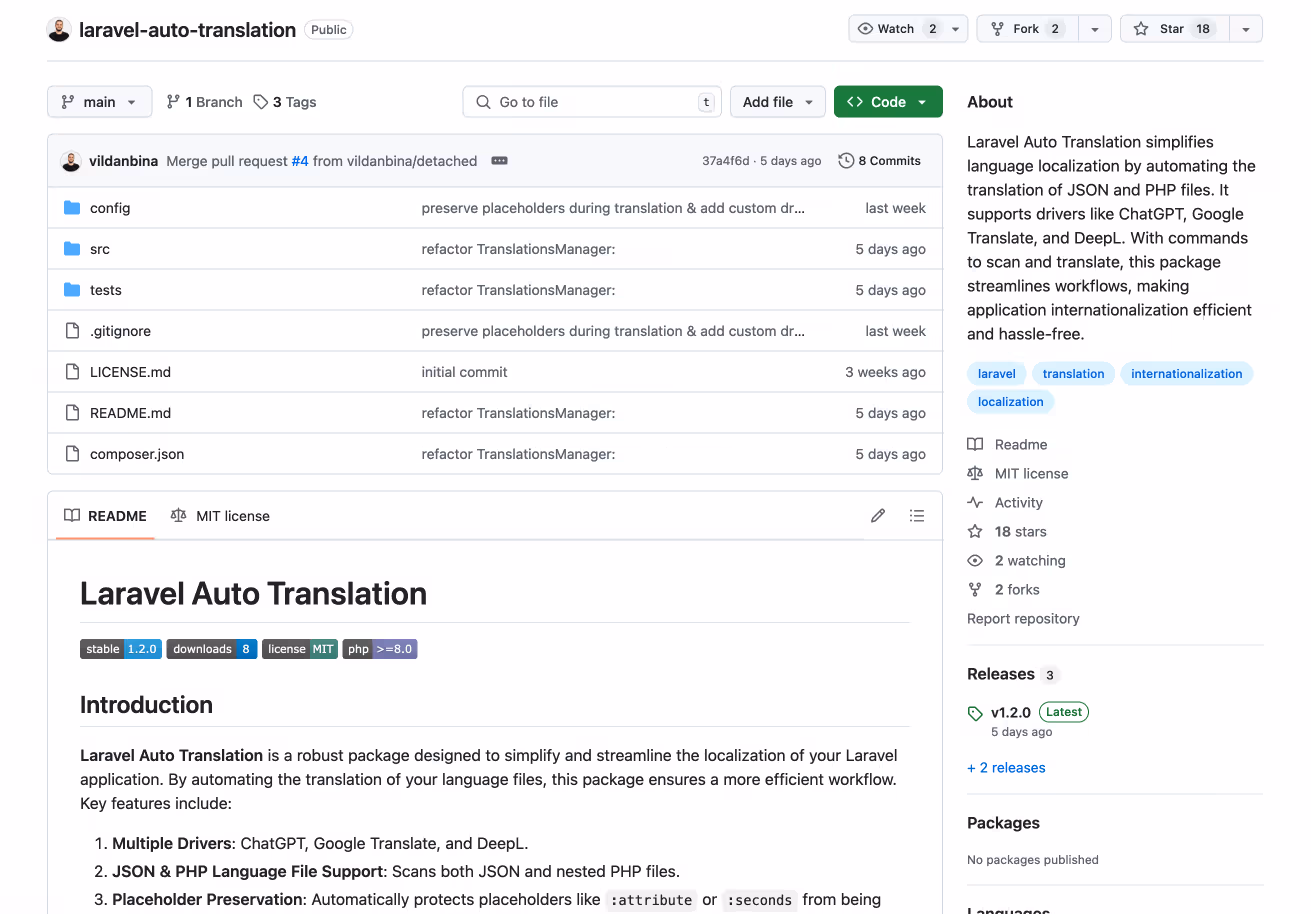Image resolution: width=1311 pixels, height=914 pixels.
Task: Open the 8 Commits history link
Action: (879, 161)
